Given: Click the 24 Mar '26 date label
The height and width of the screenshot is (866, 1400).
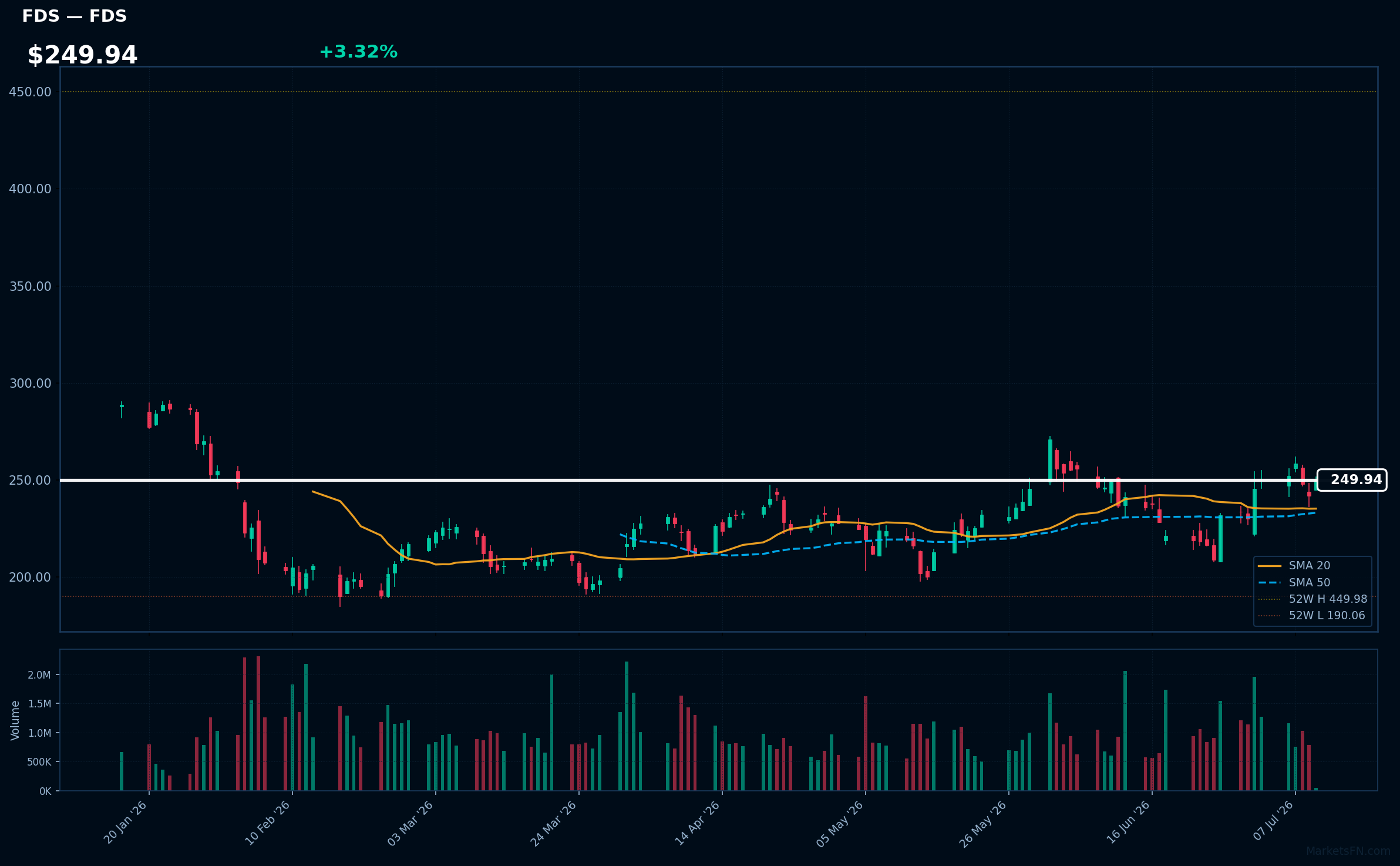Looking at the screenshot, I should tap(554, 823).
